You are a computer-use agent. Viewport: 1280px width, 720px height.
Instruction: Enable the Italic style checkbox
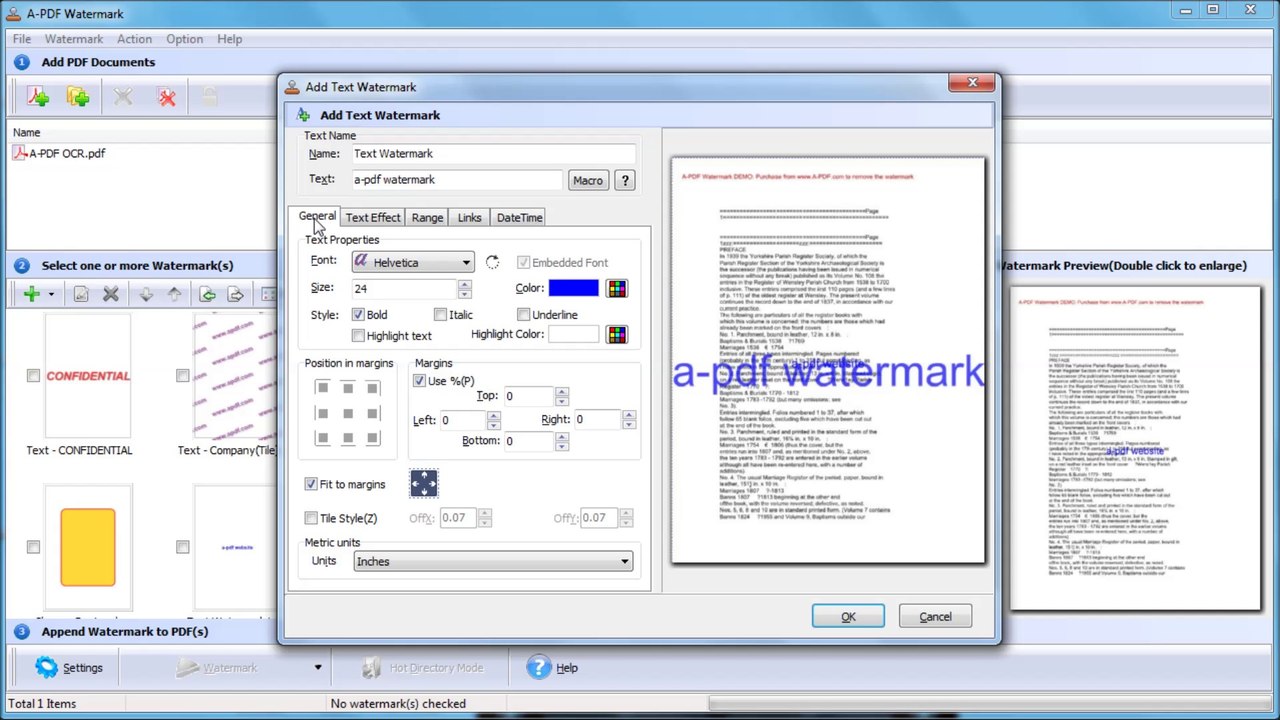(440, 315)
